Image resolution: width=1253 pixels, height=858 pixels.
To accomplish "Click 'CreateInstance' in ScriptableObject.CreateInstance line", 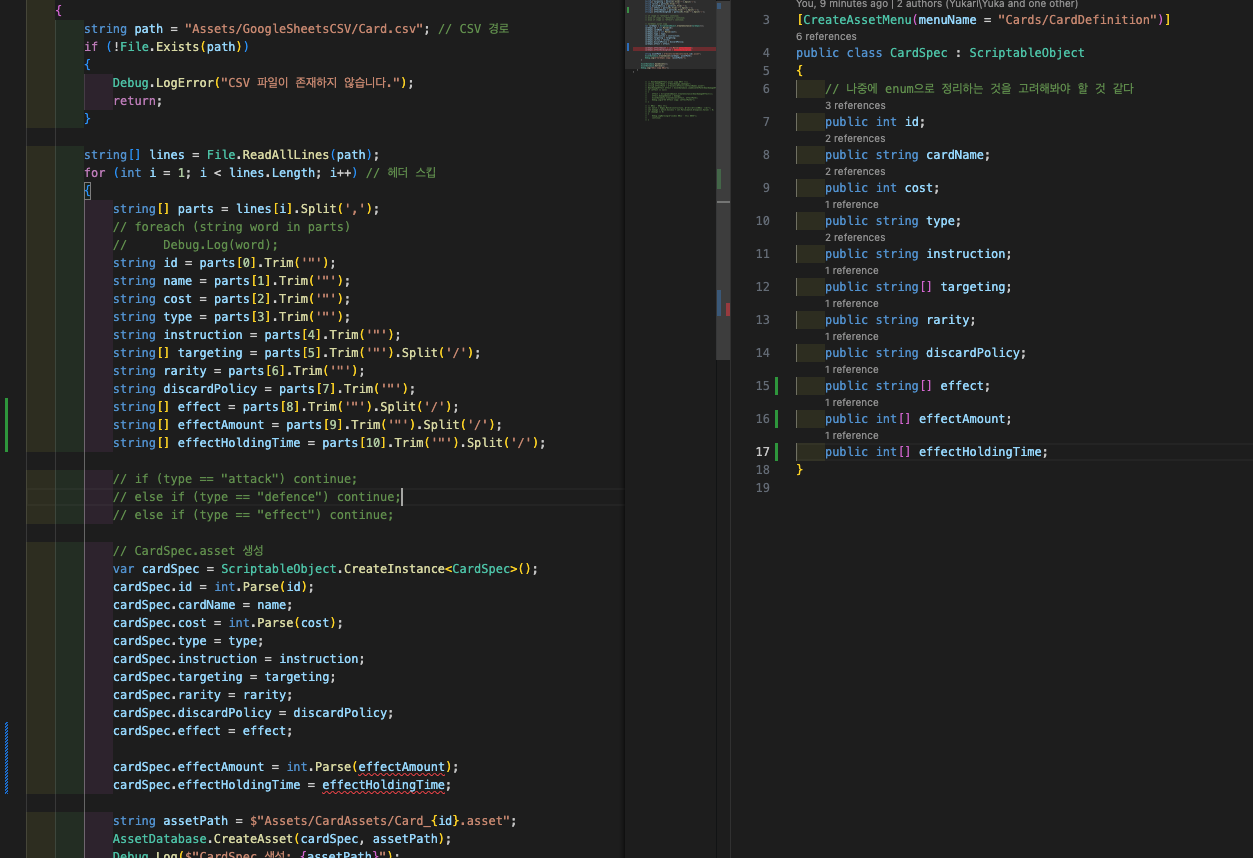I will (x=394, y=569).
